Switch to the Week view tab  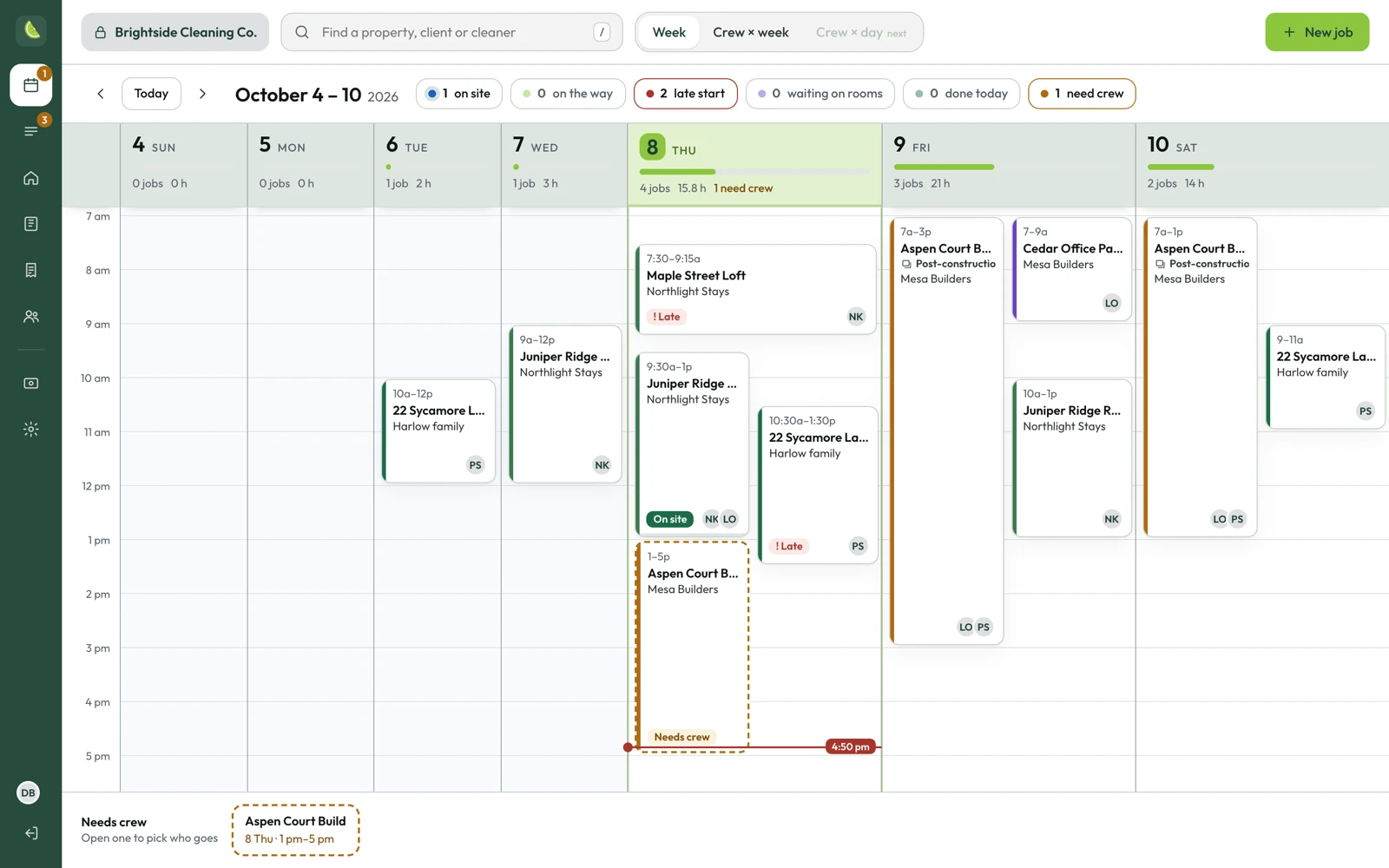(669, 32)
